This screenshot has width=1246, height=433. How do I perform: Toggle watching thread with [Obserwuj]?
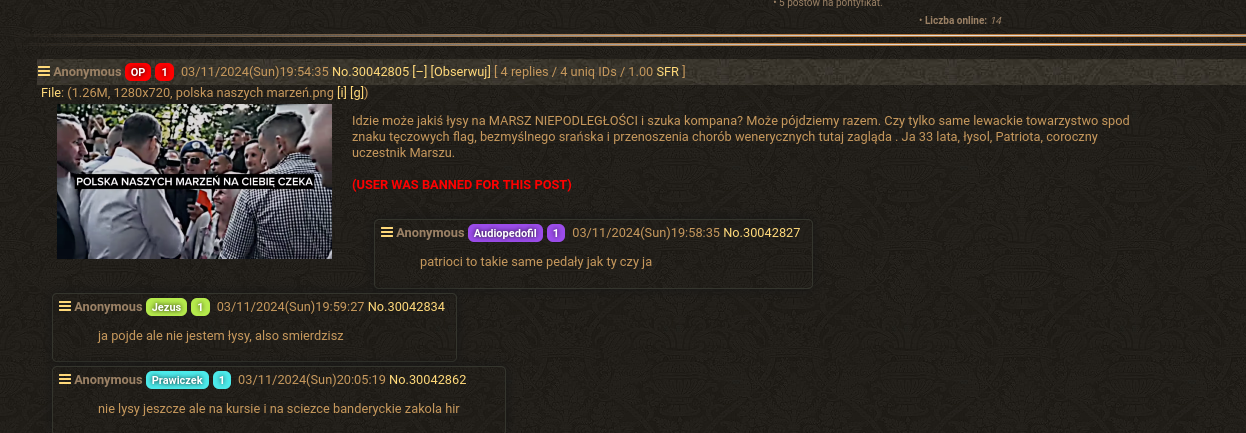click(461, 72)
